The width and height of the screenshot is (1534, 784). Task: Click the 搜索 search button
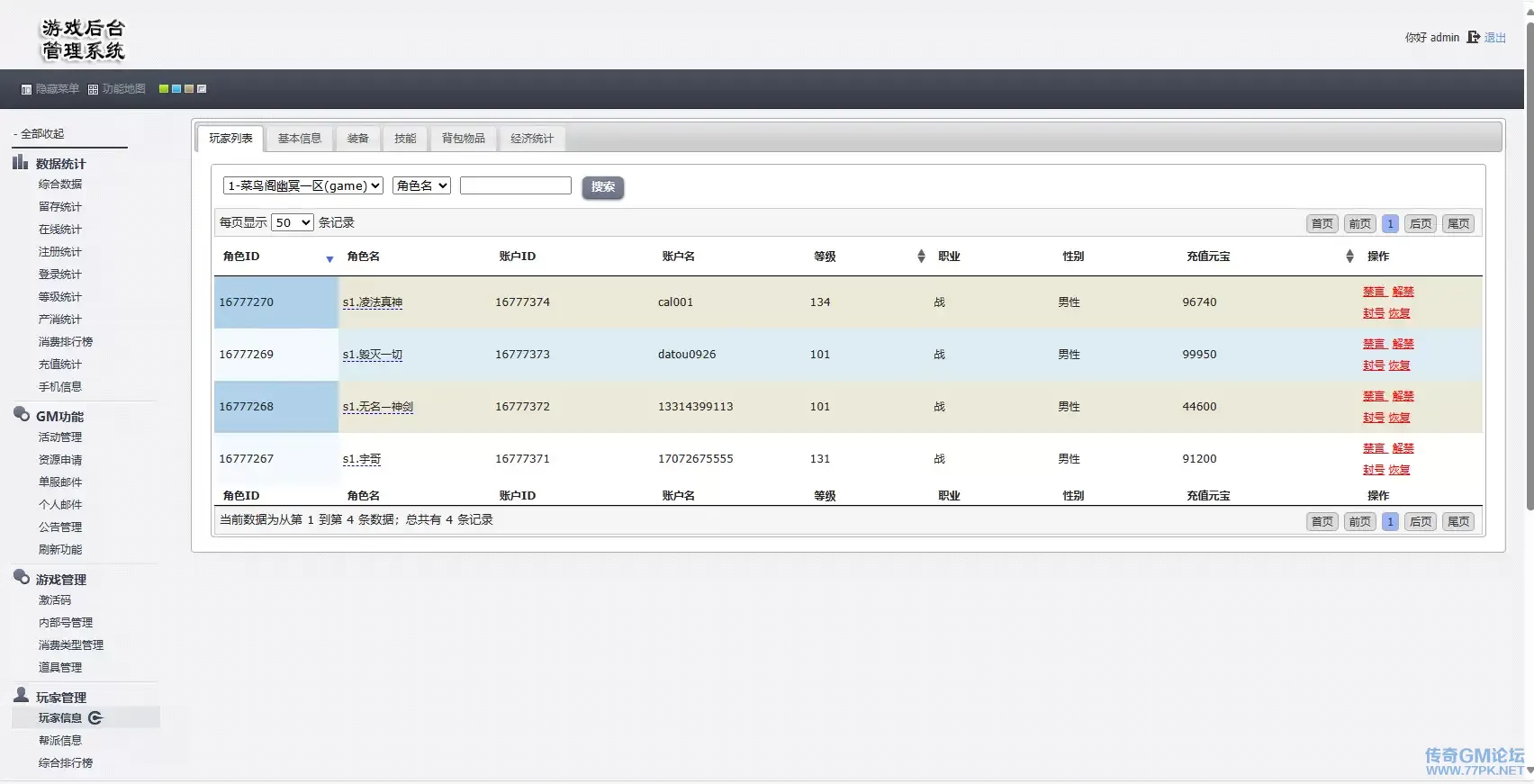pyautogui.click(x=603, y=187)
